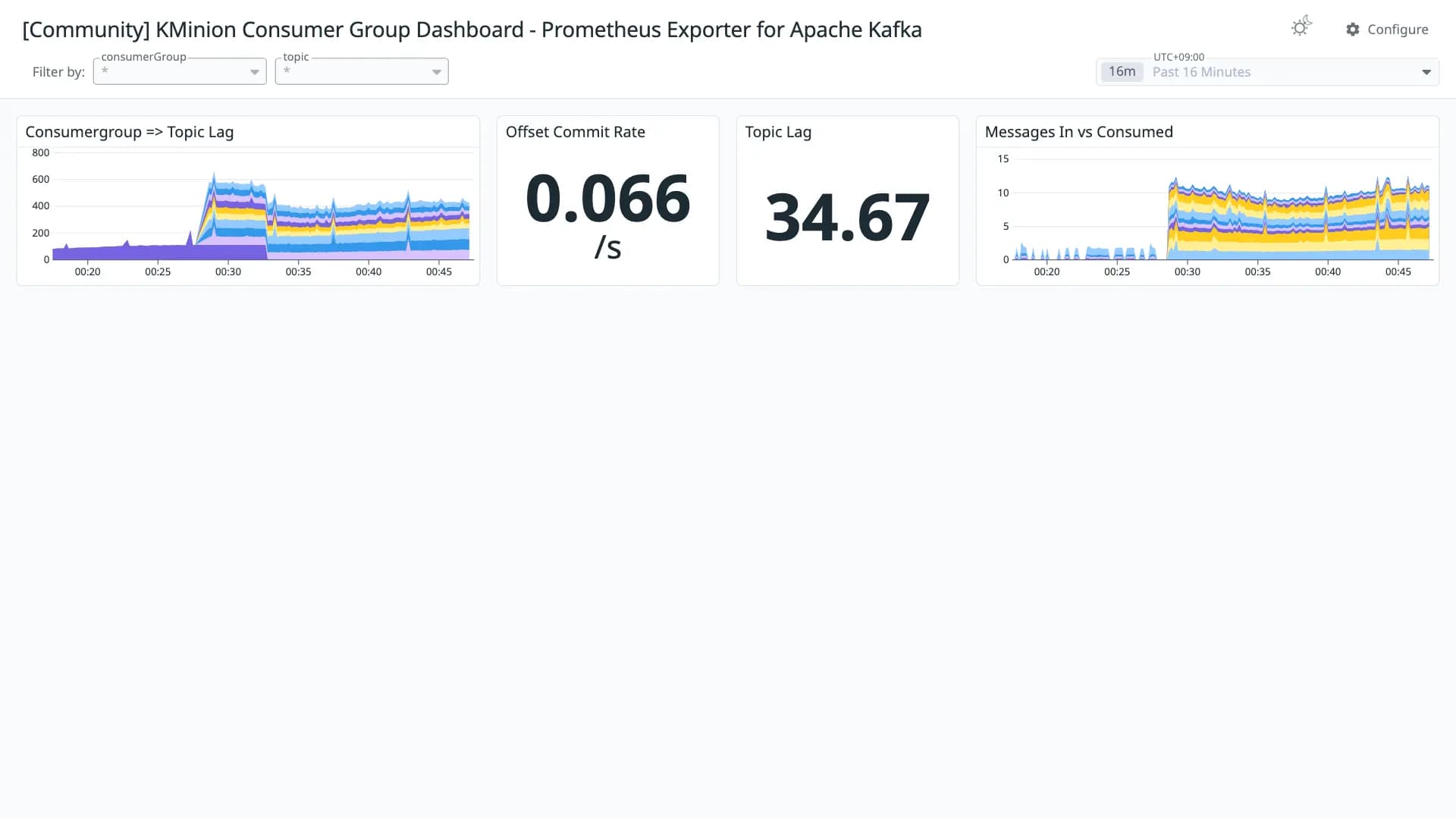Click the time range dropdown arrow

click(1426, 72)
